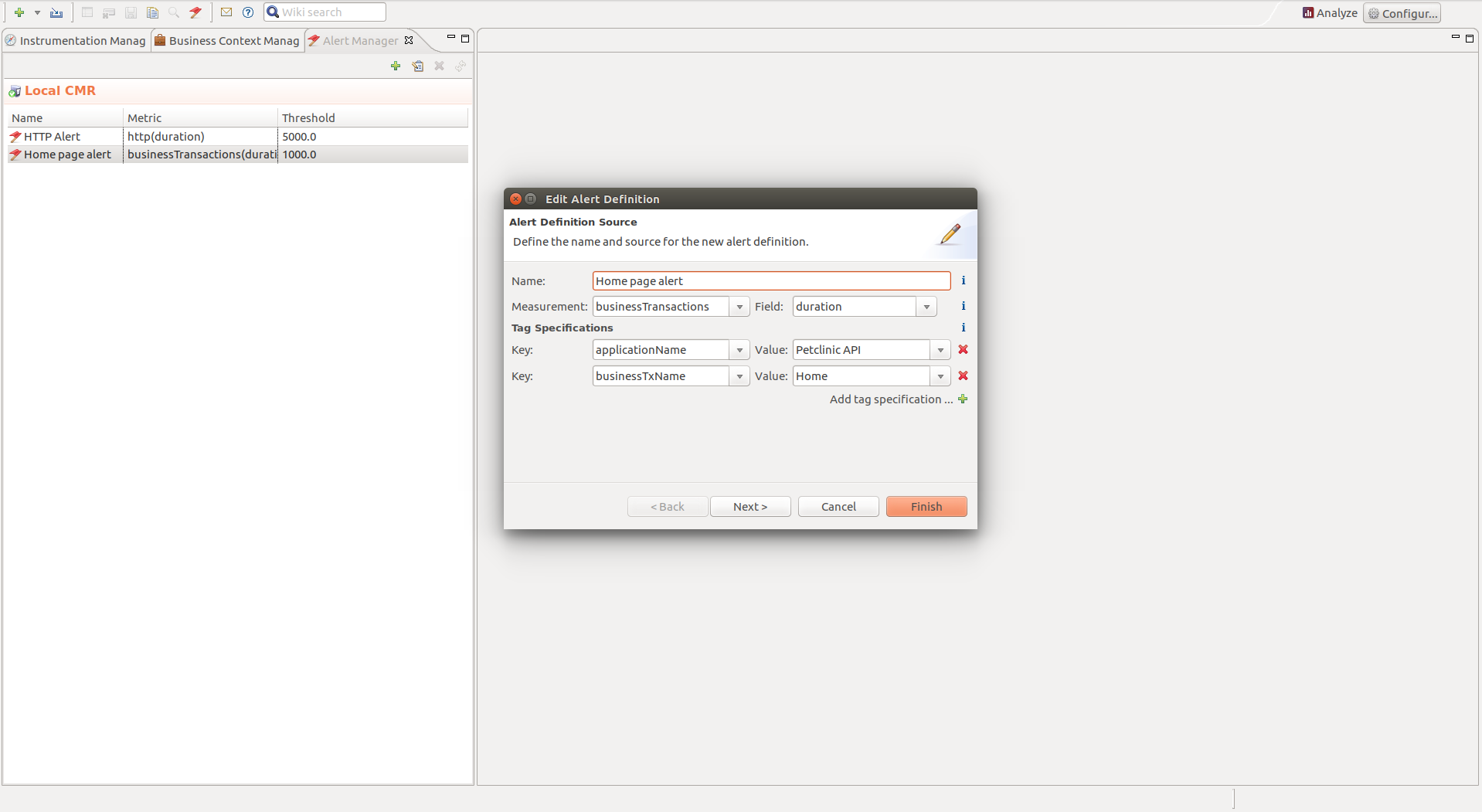Remove the applicationName tag specification
The image size is (1482, 812).
coord(963,349)
